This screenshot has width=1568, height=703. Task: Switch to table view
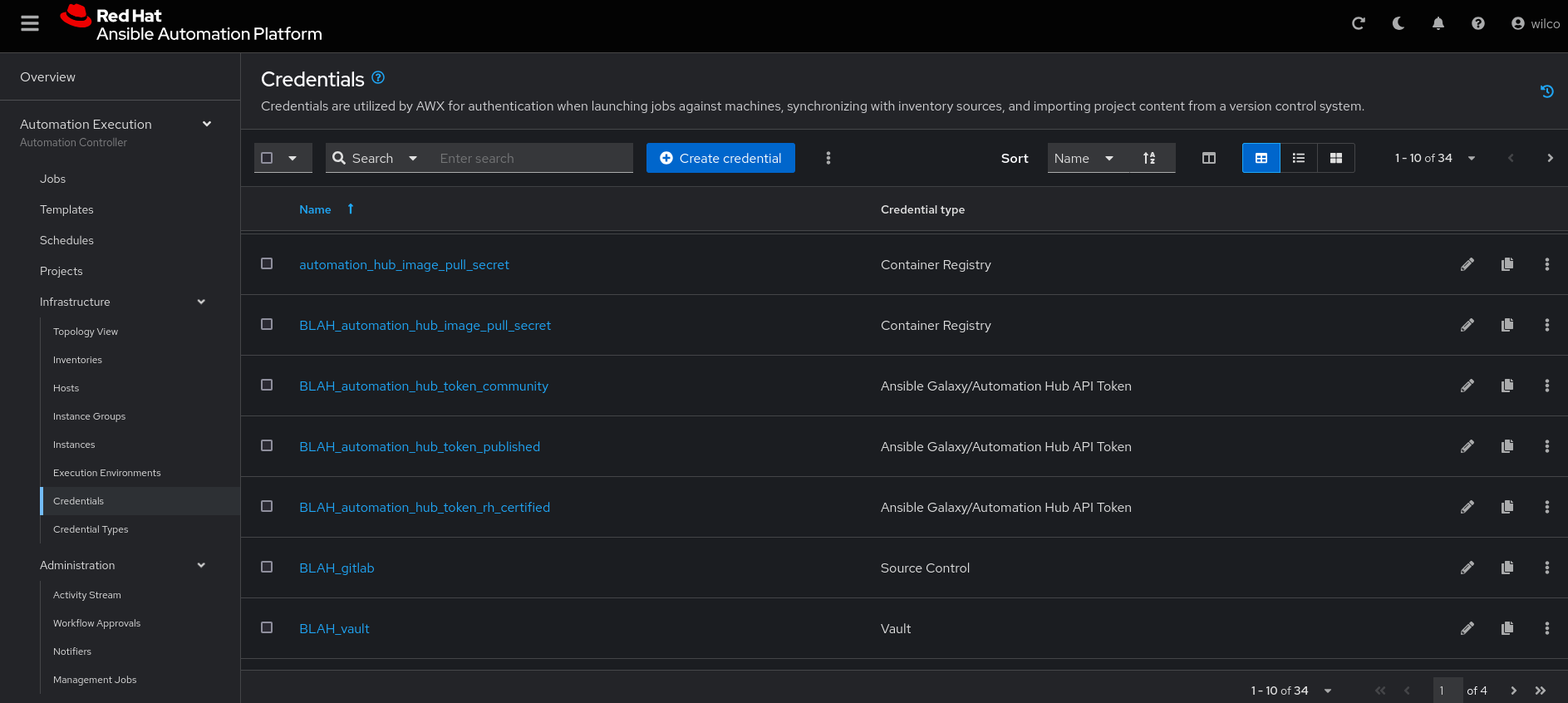click(x=1261, y=158)
